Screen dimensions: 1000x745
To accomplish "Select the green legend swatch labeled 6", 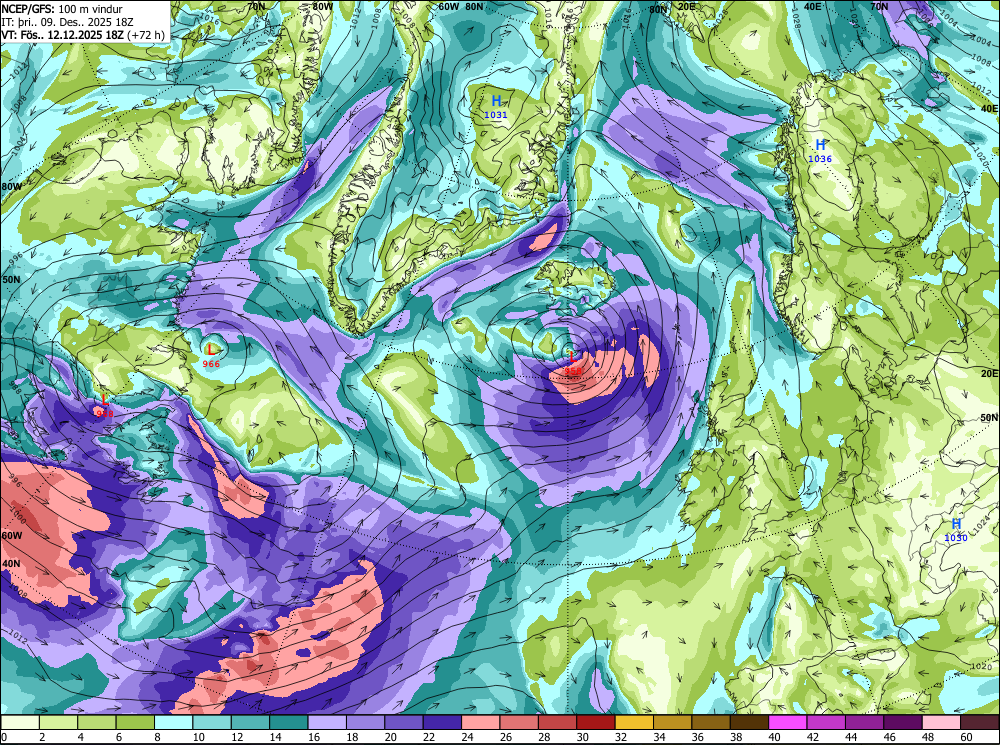I will [135, 722].
